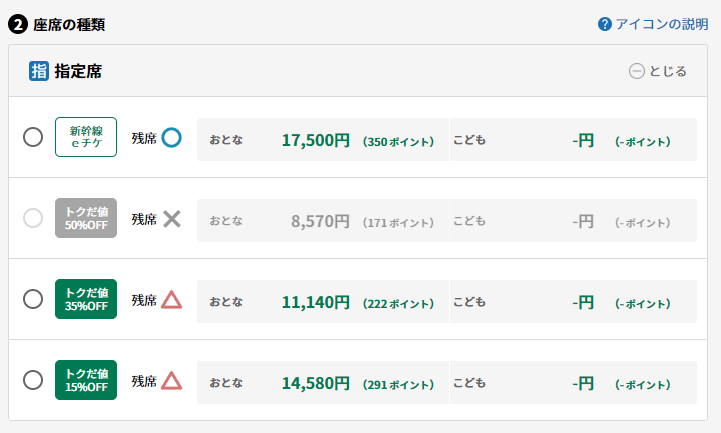The width and height of the screenshot is (721, 433).
Task: Click the 11,140円 adult price
Action: tap(315, 302)
